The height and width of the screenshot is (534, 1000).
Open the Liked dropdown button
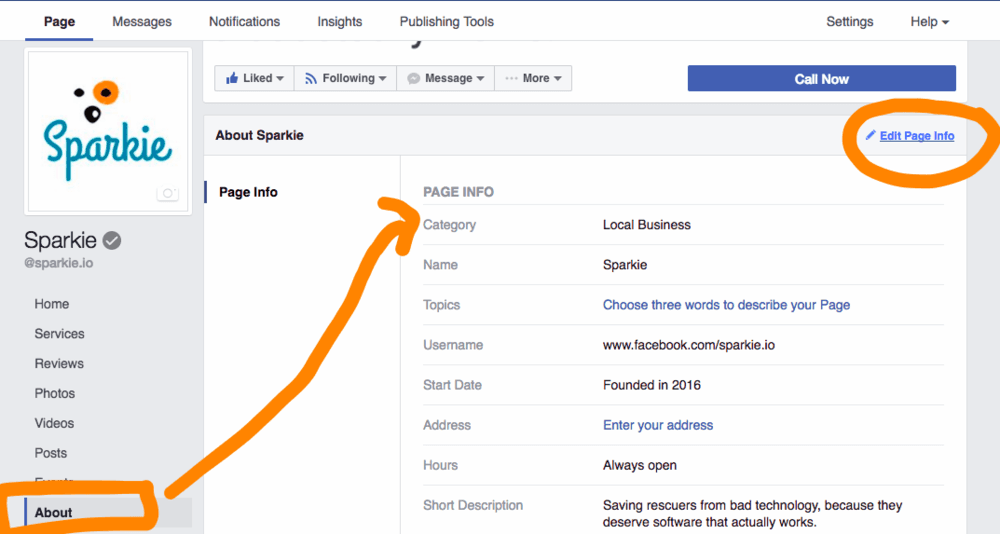(x=254, y=78)
